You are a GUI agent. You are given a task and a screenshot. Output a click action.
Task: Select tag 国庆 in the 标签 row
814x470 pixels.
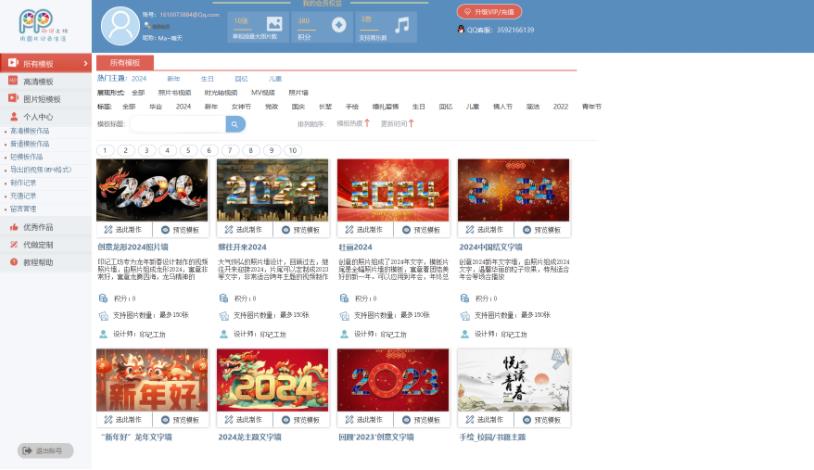click(298, 106)
